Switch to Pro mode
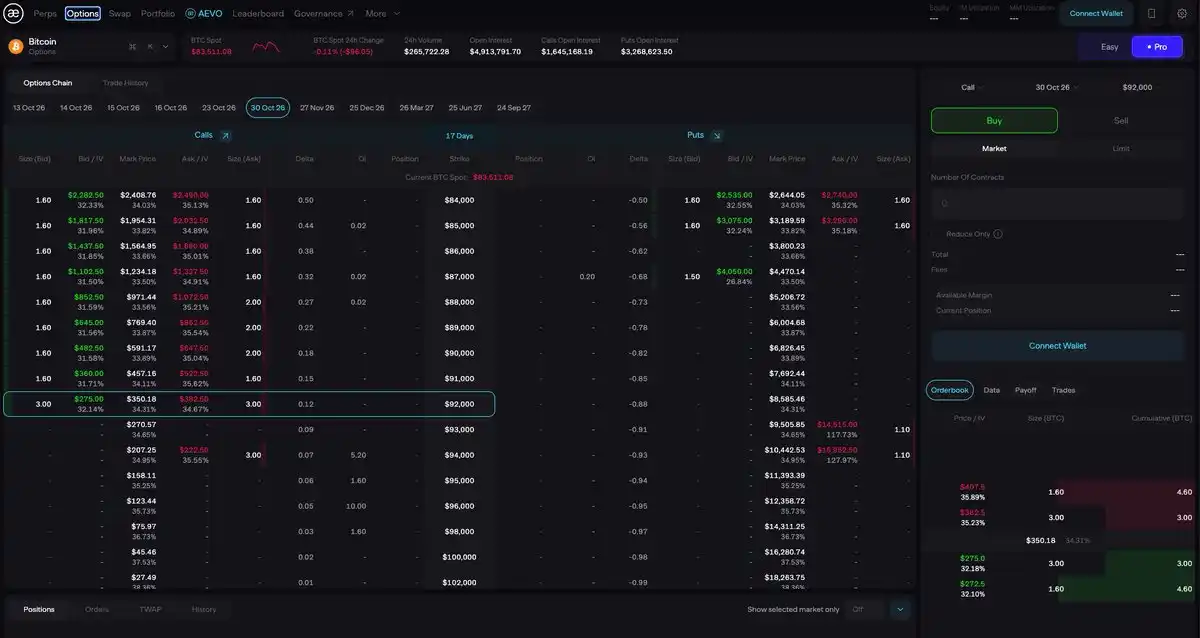 pos(1157,47)
